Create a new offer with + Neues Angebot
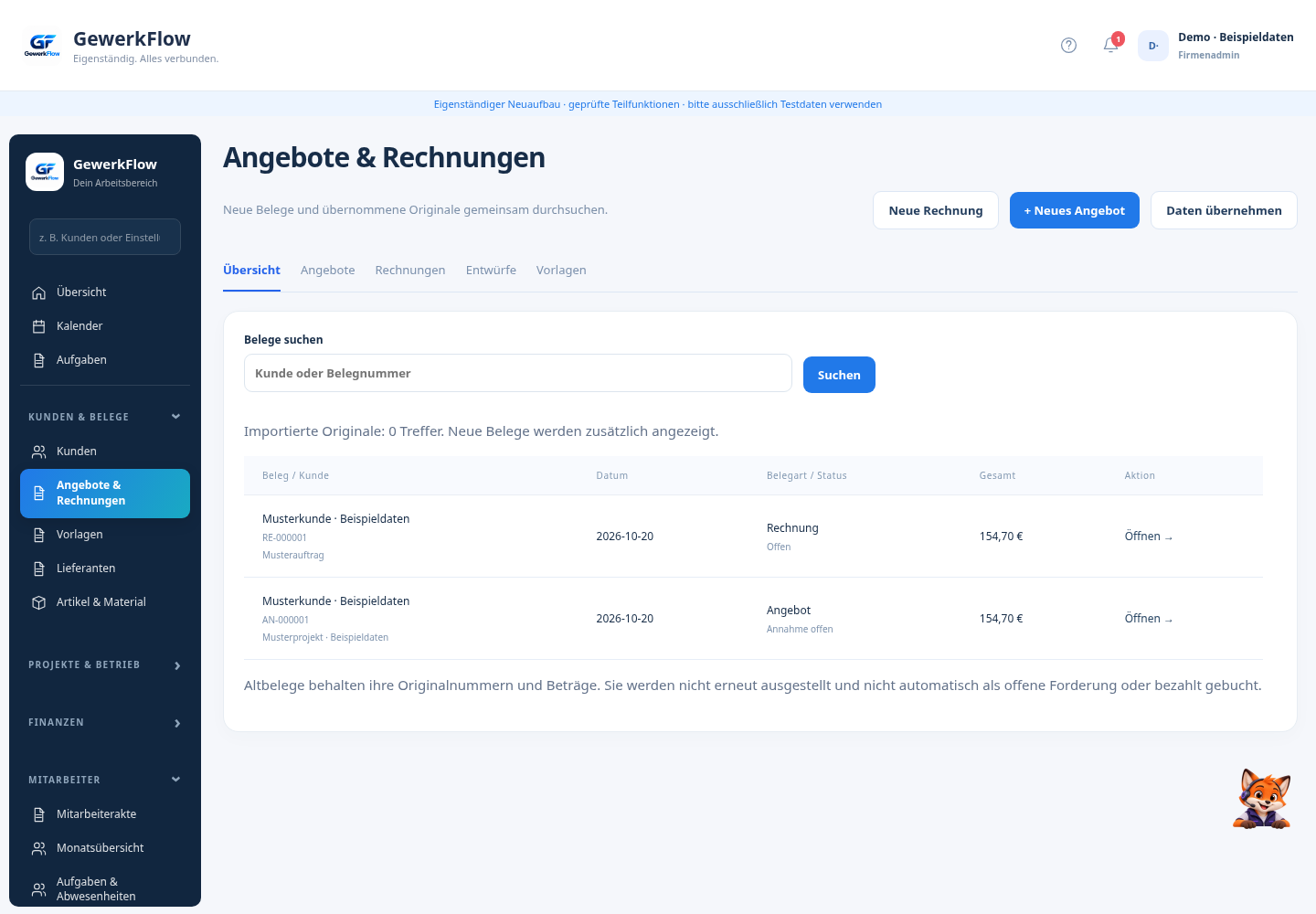Screen dimensions: 1316x914 (1075, 210)
